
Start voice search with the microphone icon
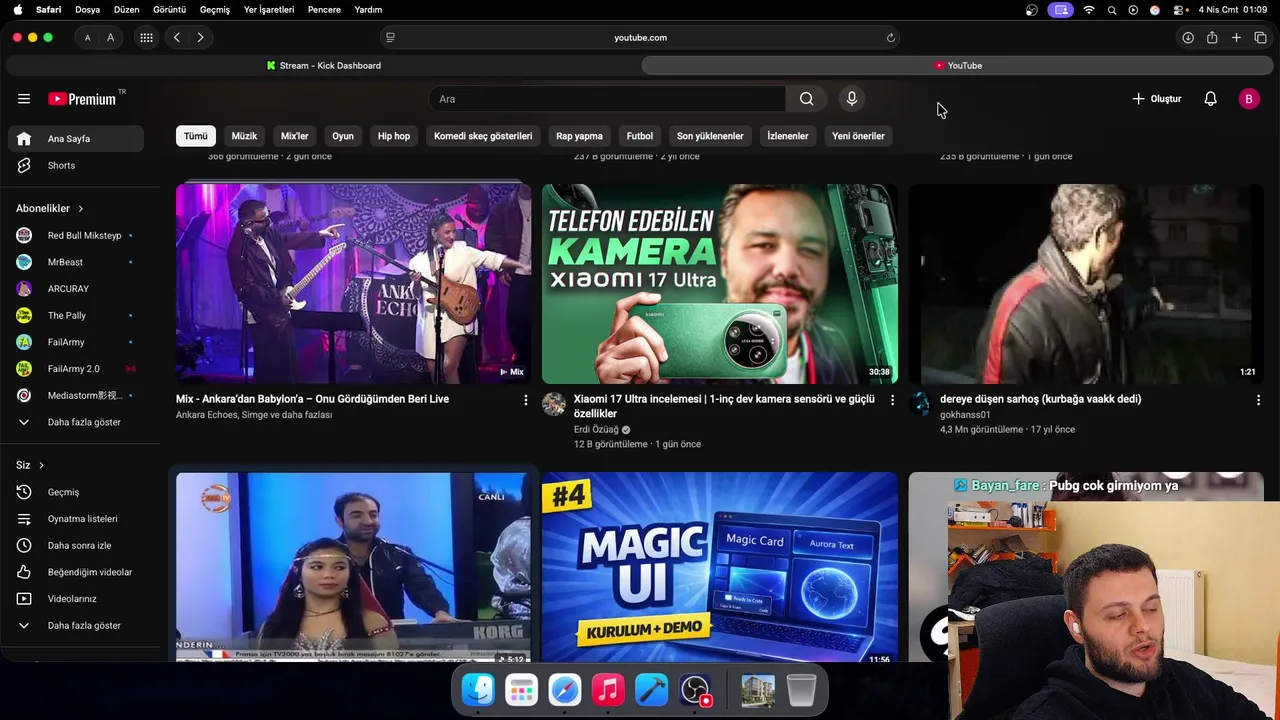point(852,99)
